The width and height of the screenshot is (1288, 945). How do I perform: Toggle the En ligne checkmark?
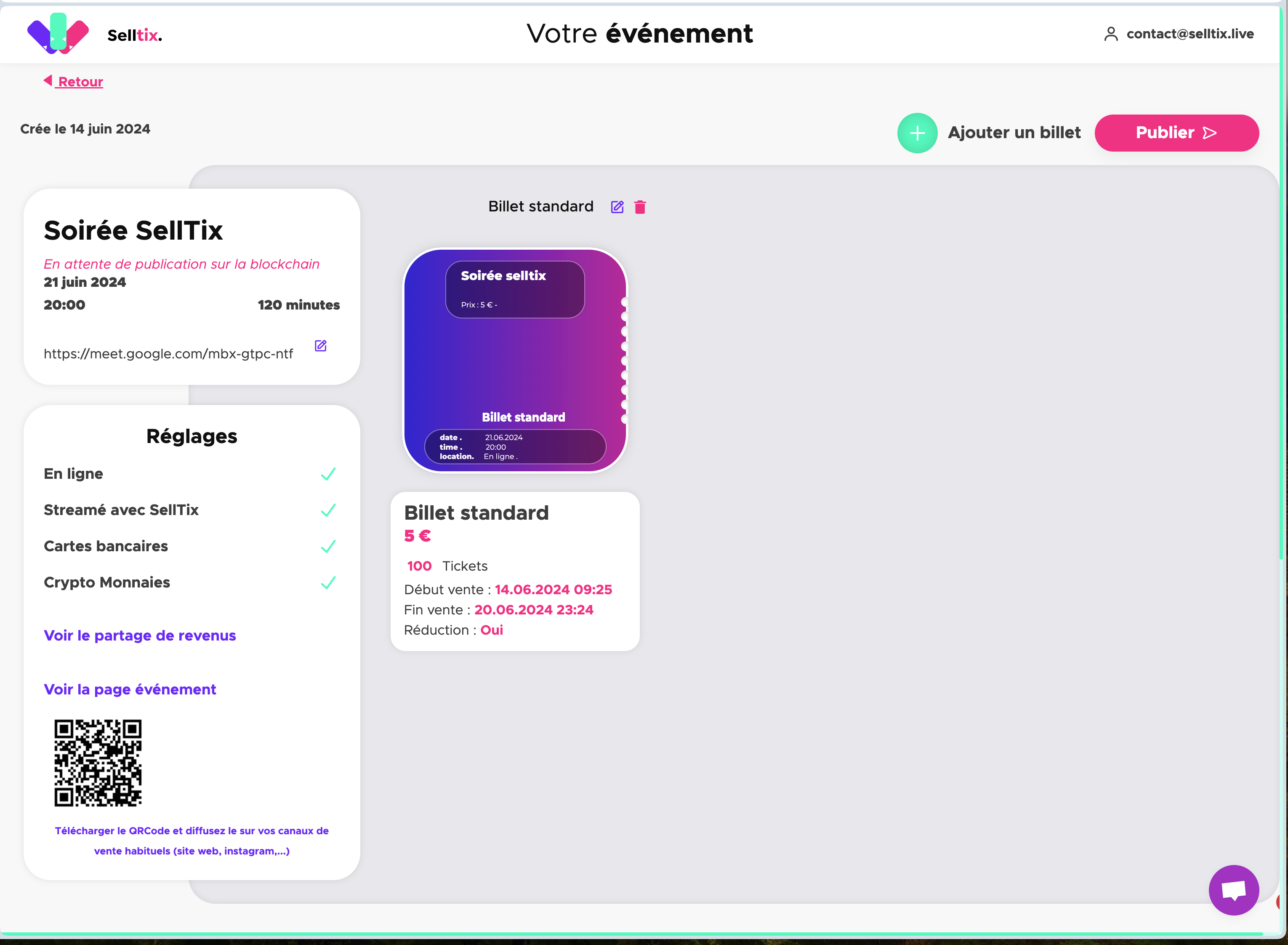pos(328,474)
